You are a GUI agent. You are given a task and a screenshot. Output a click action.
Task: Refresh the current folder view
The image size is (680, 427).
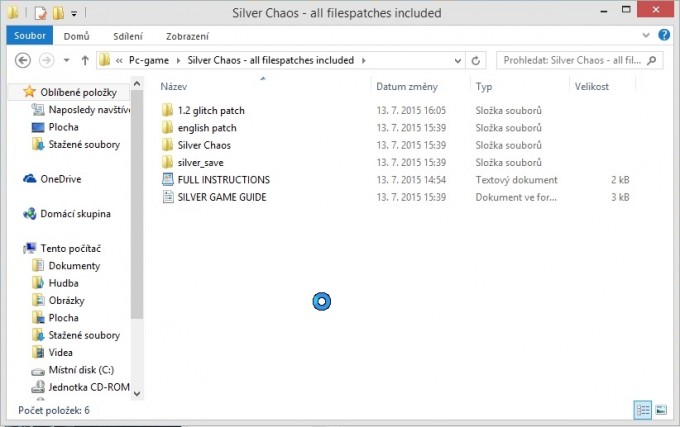[476, 61]
